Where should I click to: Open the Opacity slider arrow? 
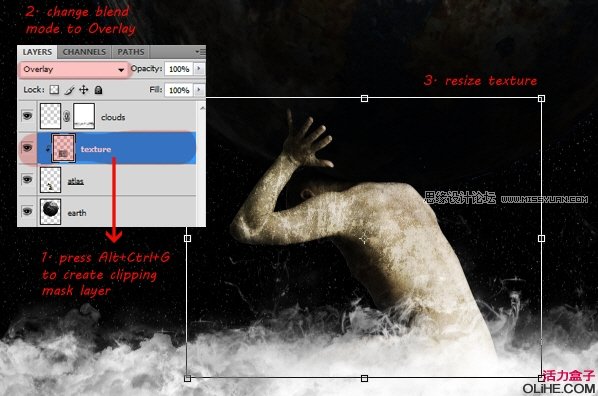[199, 69]
